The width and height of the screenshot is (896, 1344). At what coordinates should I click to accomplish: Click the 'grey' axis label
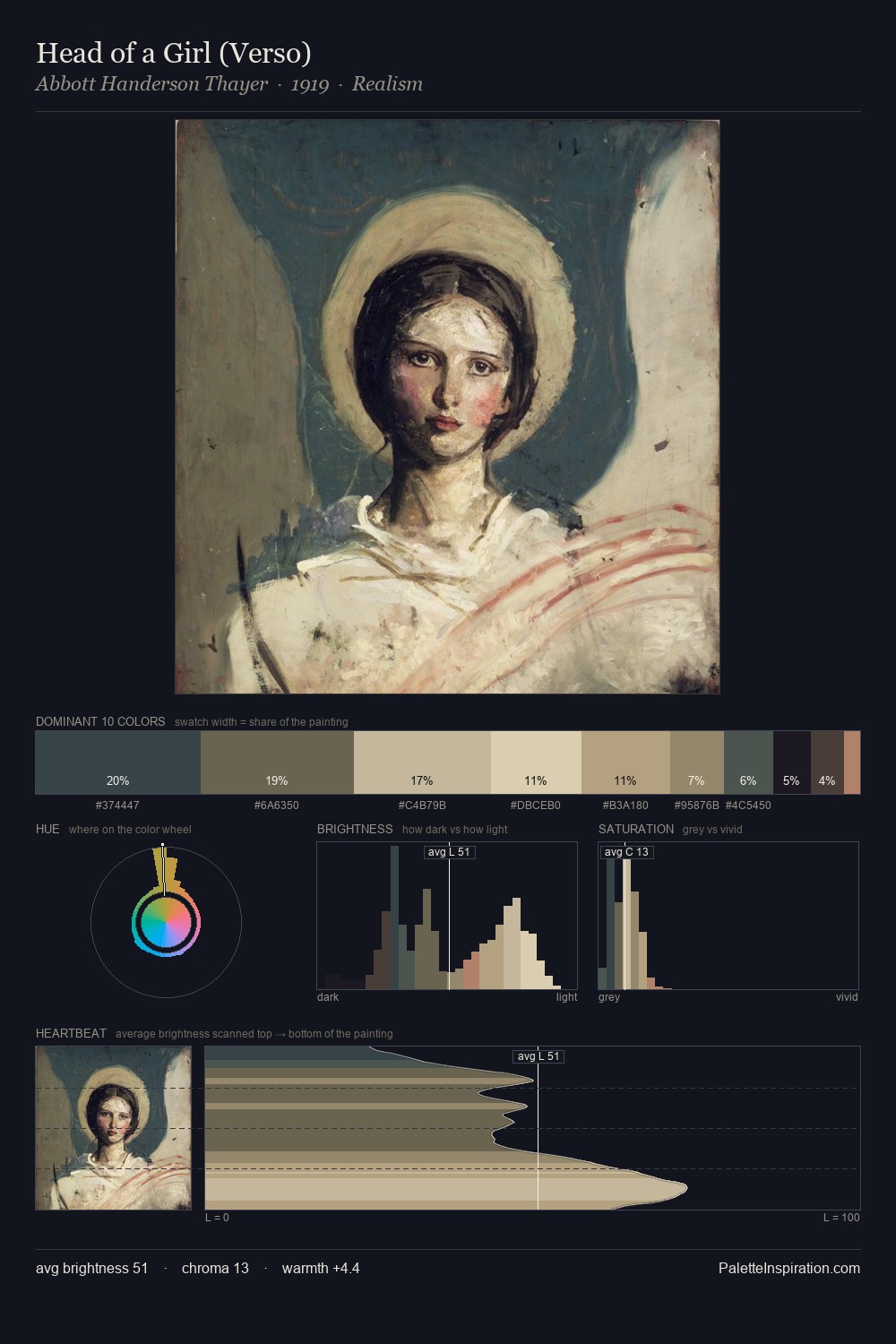click(x=609, y=997)
